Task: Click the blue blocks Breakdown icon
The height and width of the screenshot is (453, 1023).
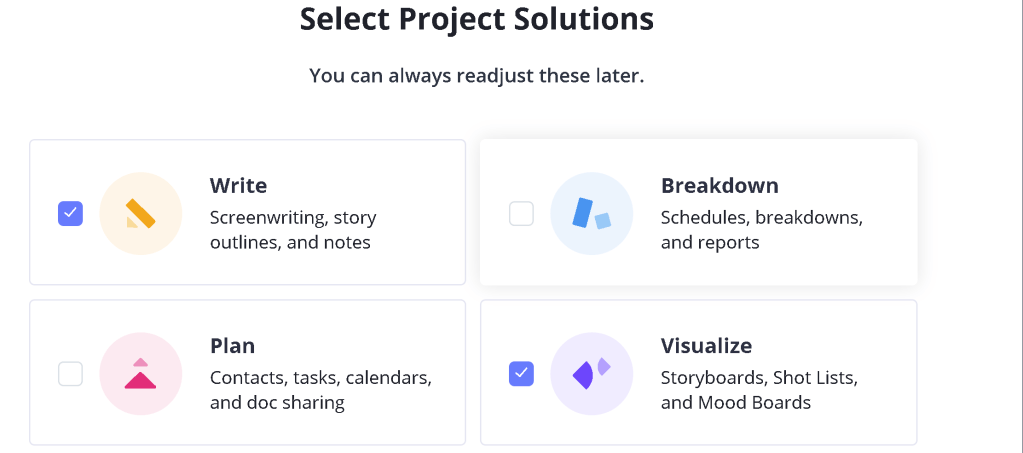Action: (x=592, y=213)
